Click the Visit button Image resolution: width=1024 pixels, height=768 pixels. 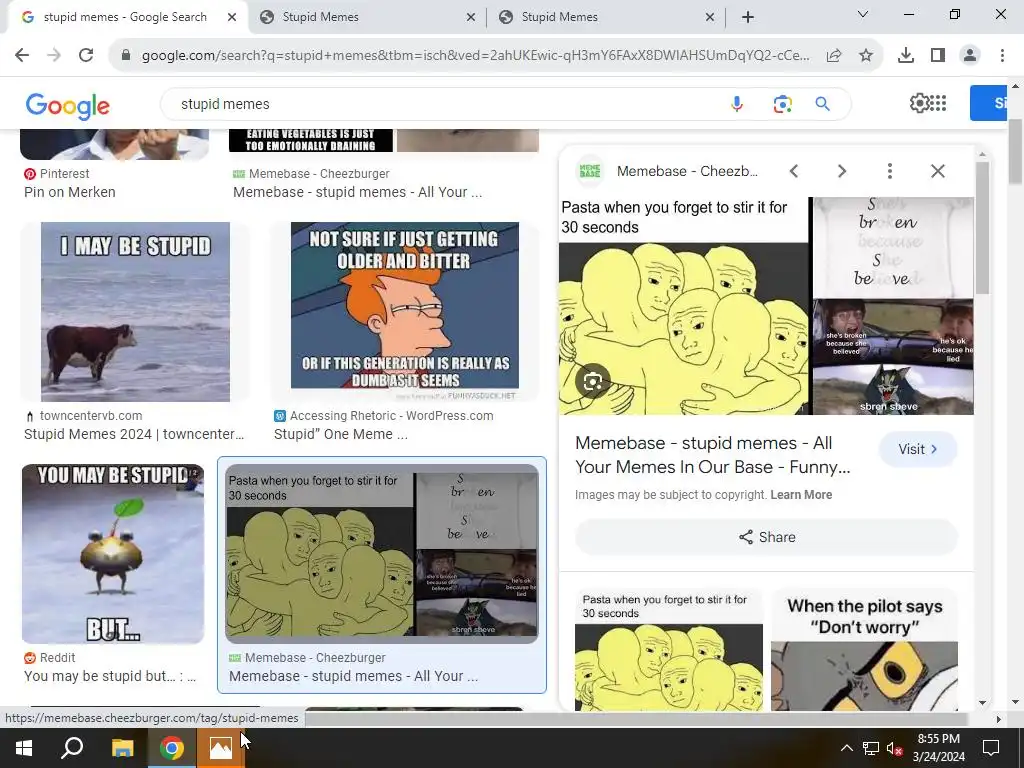coord(918,449)
